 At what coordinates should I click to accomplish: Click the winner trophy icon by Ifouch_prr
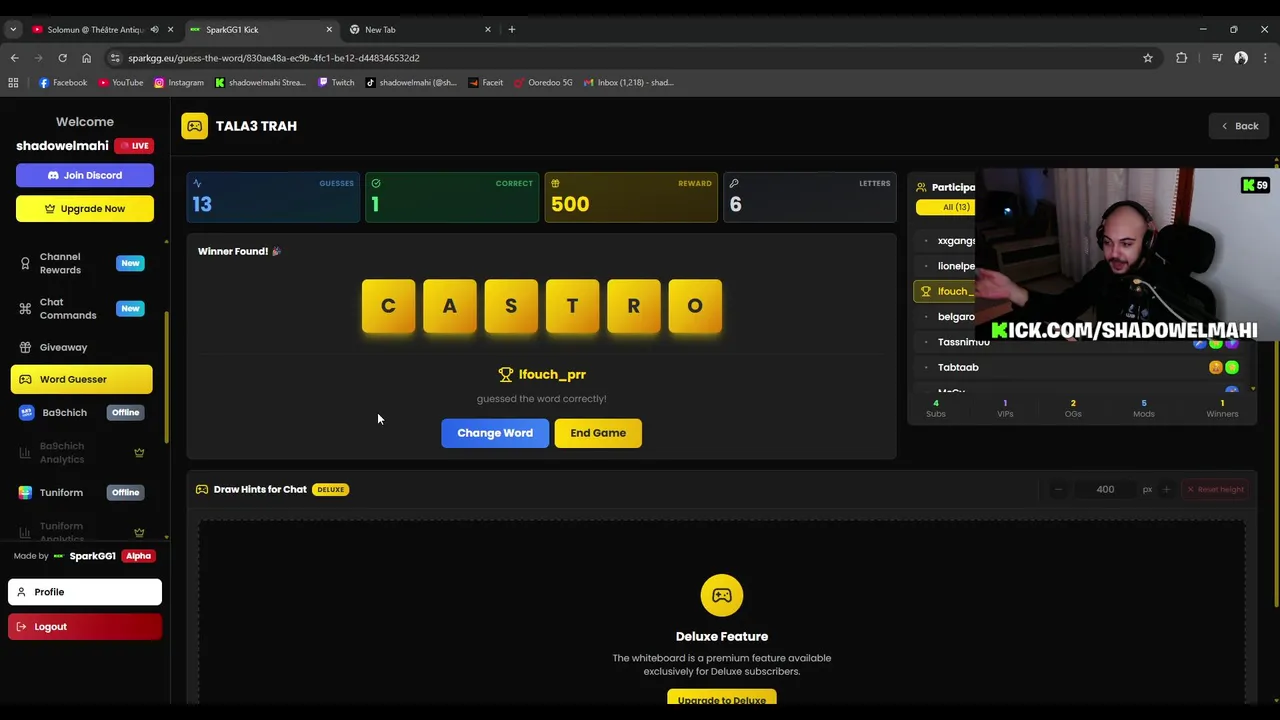click(505, 374)
